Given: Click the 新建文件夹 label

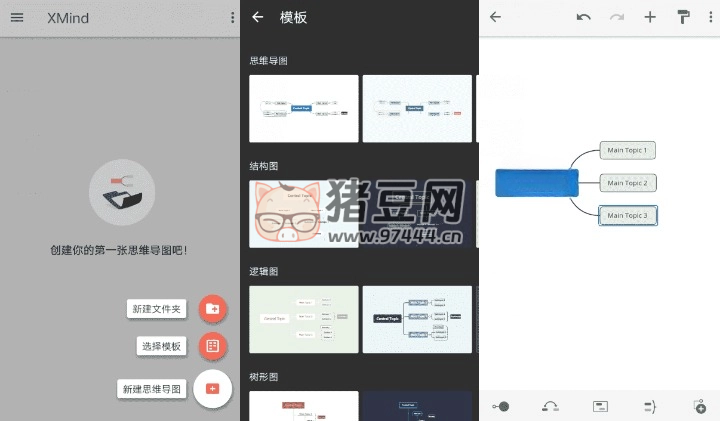Looking at the screenshot, I should point(157,309).
